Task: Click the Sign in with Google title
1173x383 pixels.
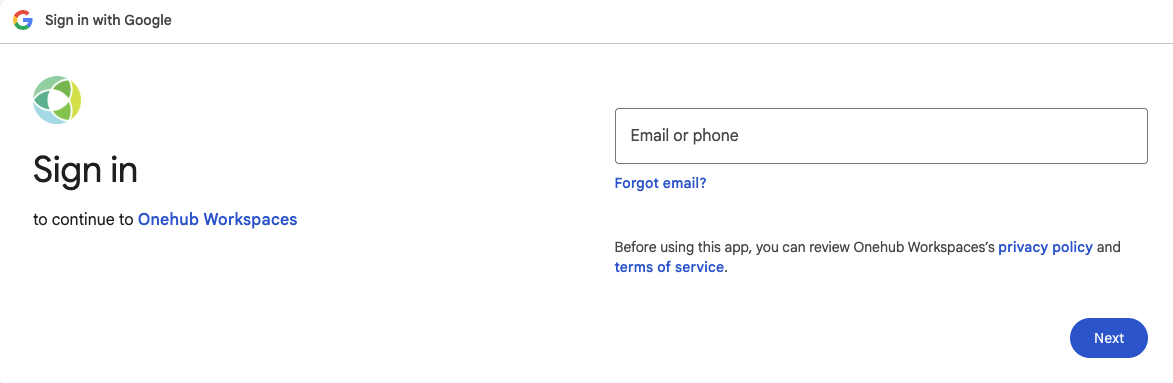Action: pos(108,20)
